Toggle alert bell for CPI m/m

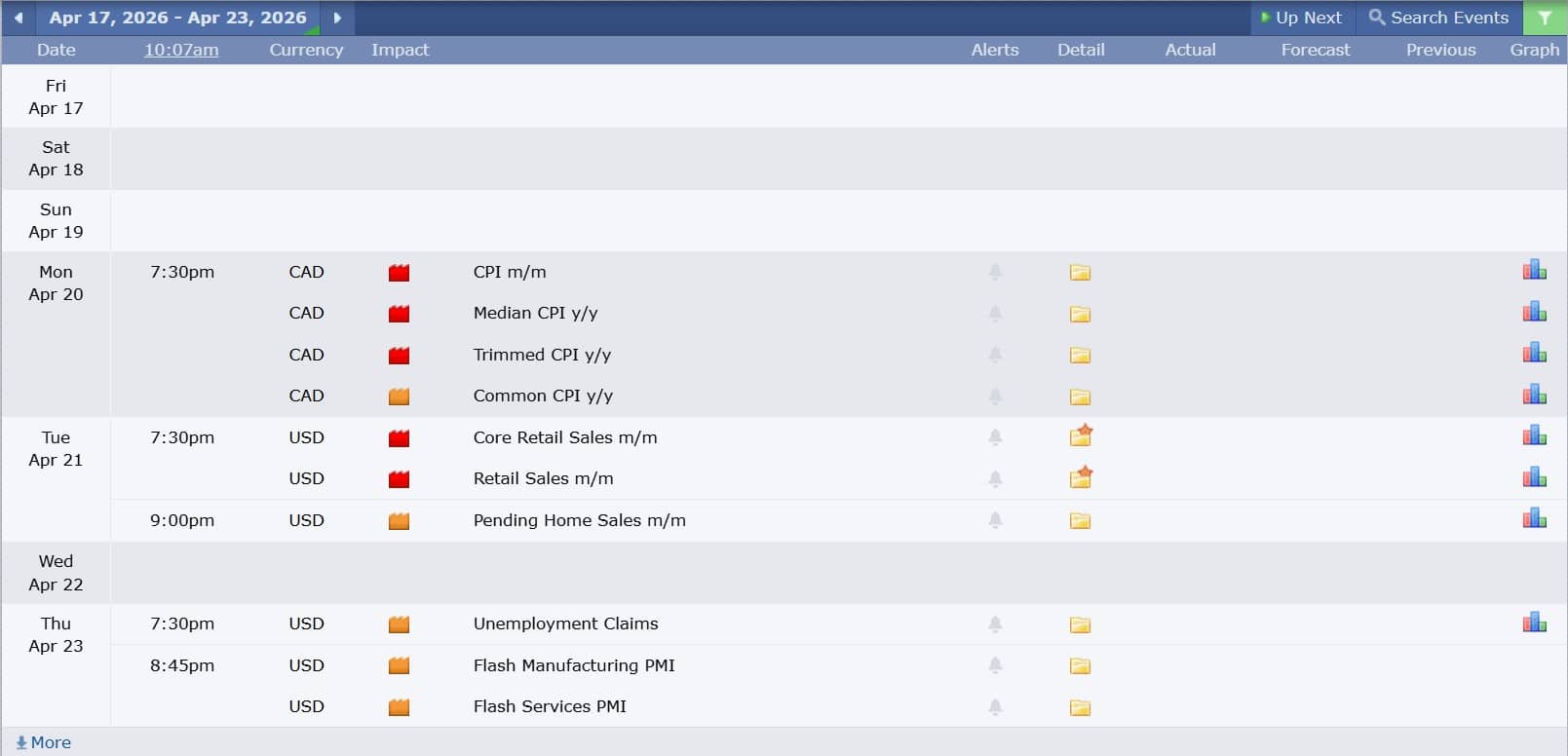point(995,273)
